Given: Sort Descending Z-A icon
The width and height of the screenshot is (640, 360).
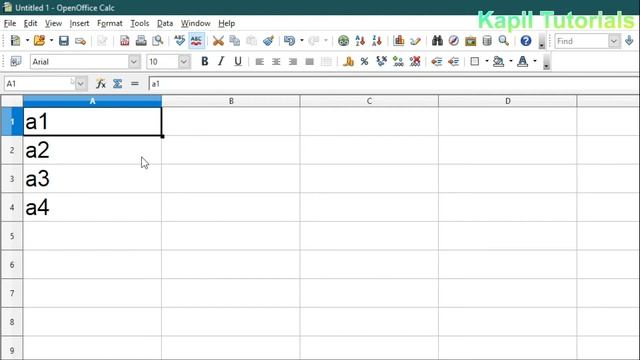Looking at the screenshot, I should pyautogui.click(x=377, y=41).
